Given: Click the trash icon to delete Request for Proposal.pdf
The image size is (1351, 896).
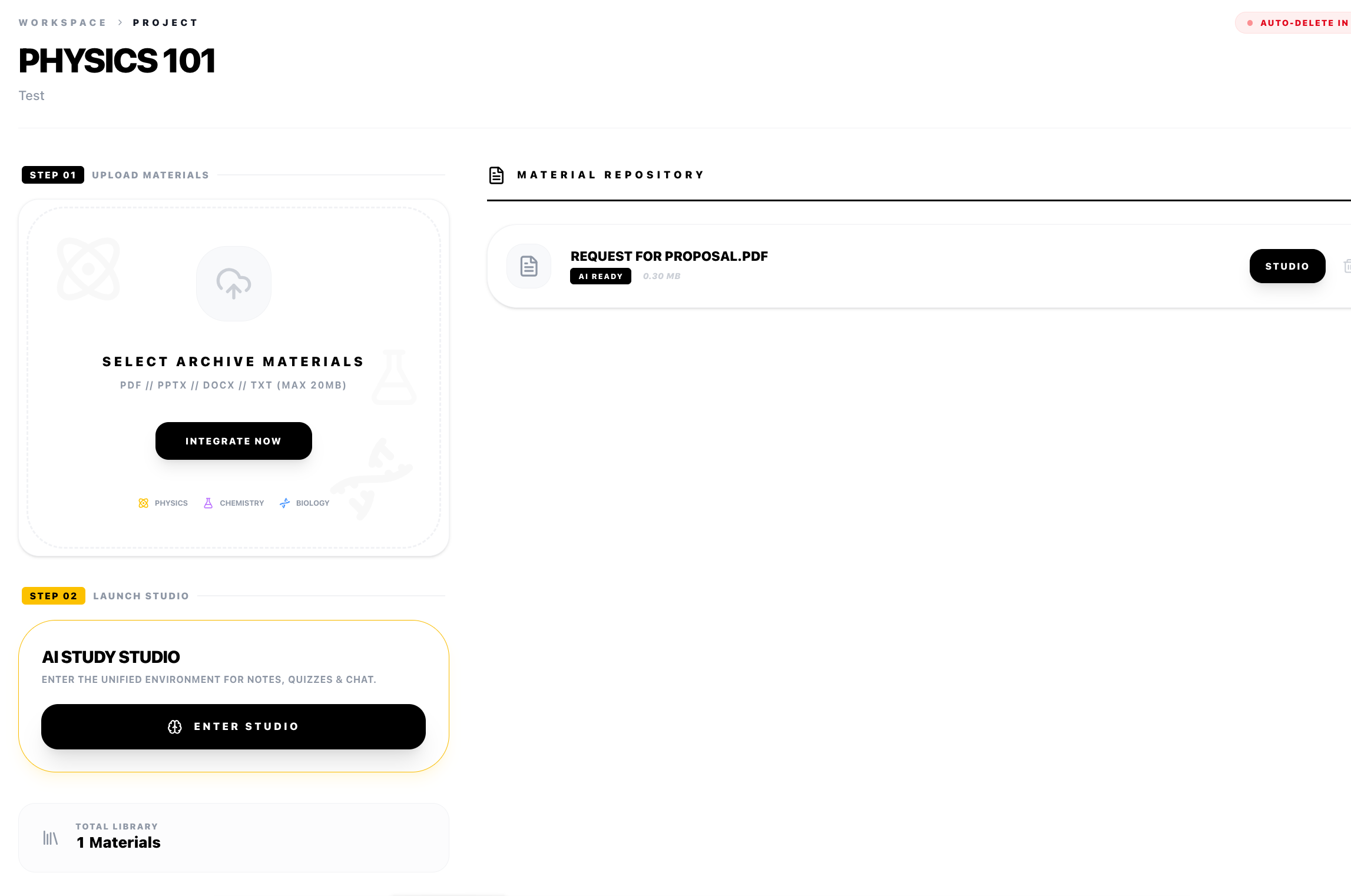Looking at the screenshot, I should click(1347, 266).
